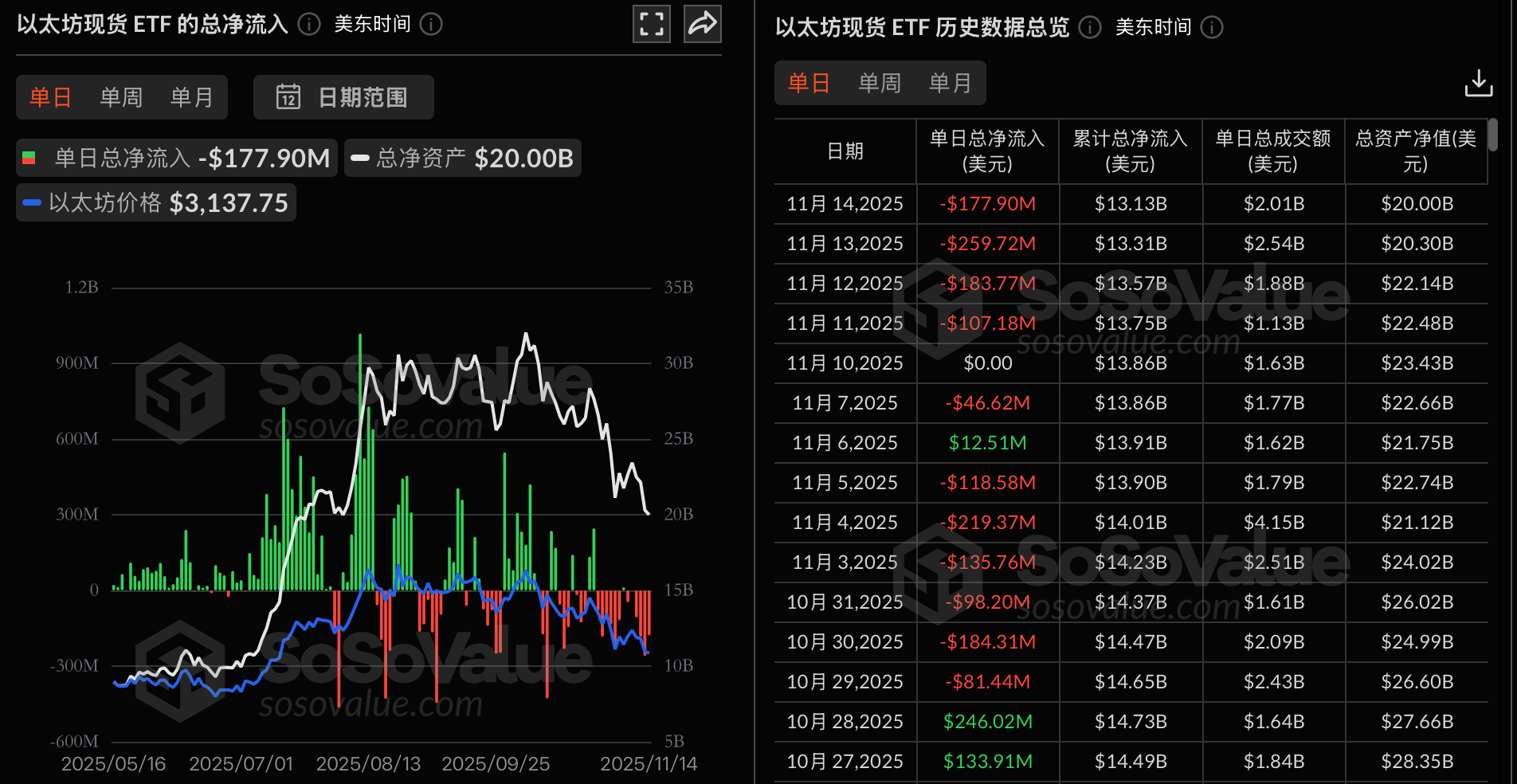Click the 累计总净流入 column header
Image resolution: width=1517 pixels, height=784 pixels.
point(1130,151)
